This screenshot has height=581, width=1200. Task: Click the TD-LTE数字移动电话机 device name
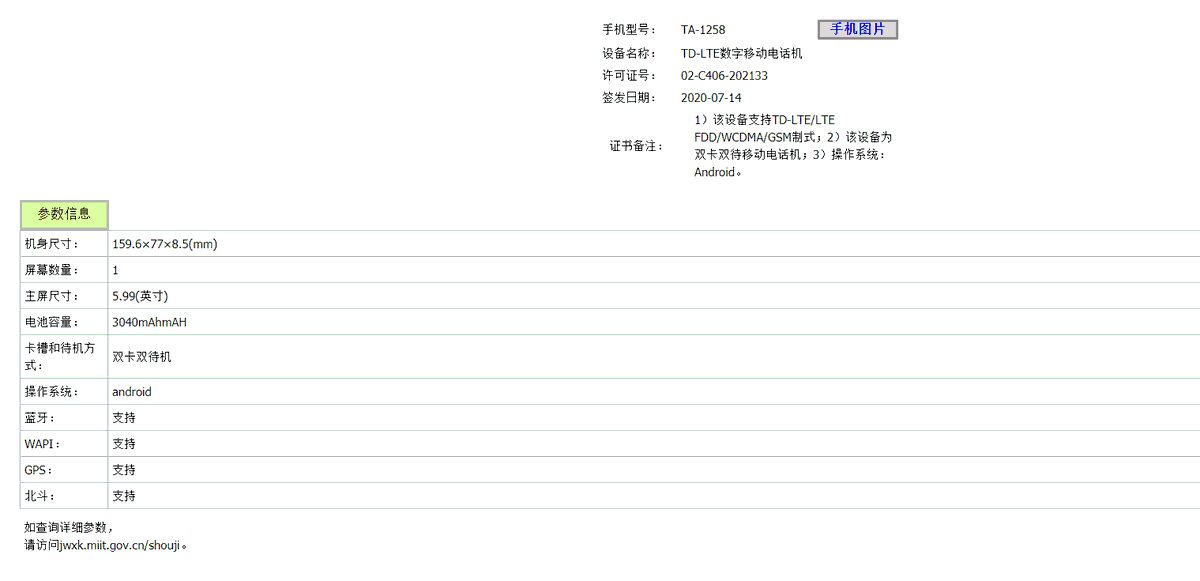[741, 53]
